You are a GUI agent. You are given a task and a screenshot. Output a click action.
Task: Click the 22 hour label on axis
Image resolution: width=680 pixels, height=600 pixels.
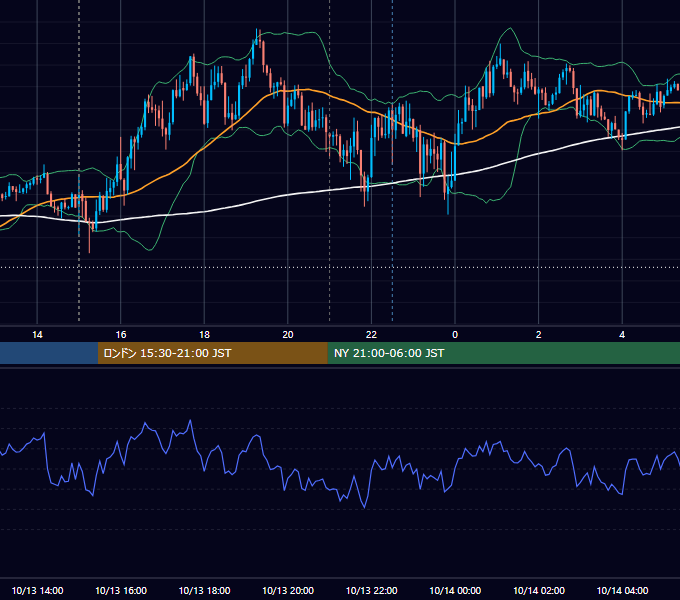[371, 335]
